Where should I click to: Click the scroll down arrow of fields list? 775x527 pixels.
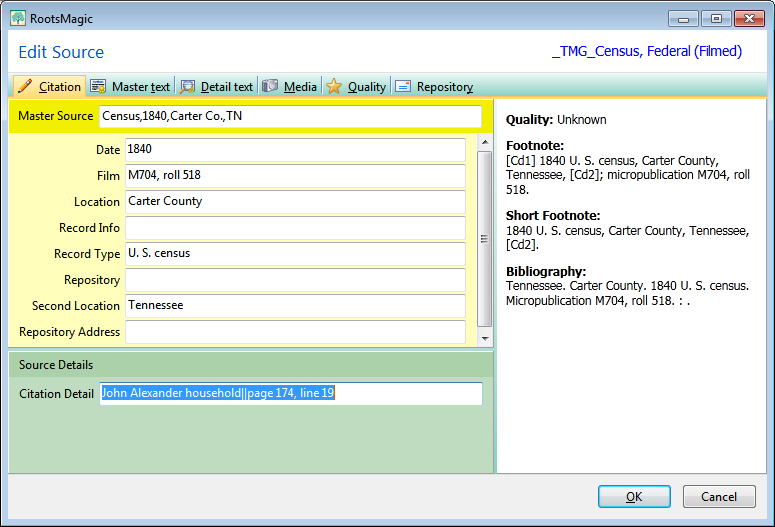(485, 339)
